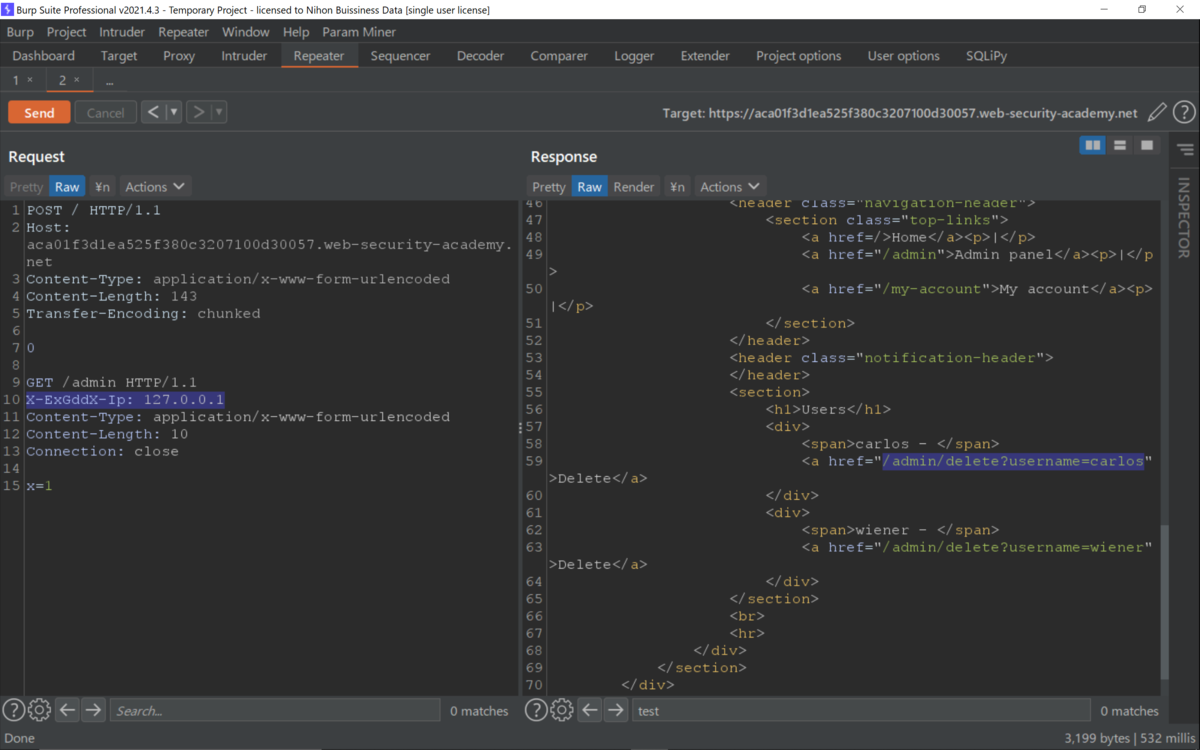
Task: Switch to the Comparer tab
Action: [x=559, y=56]
